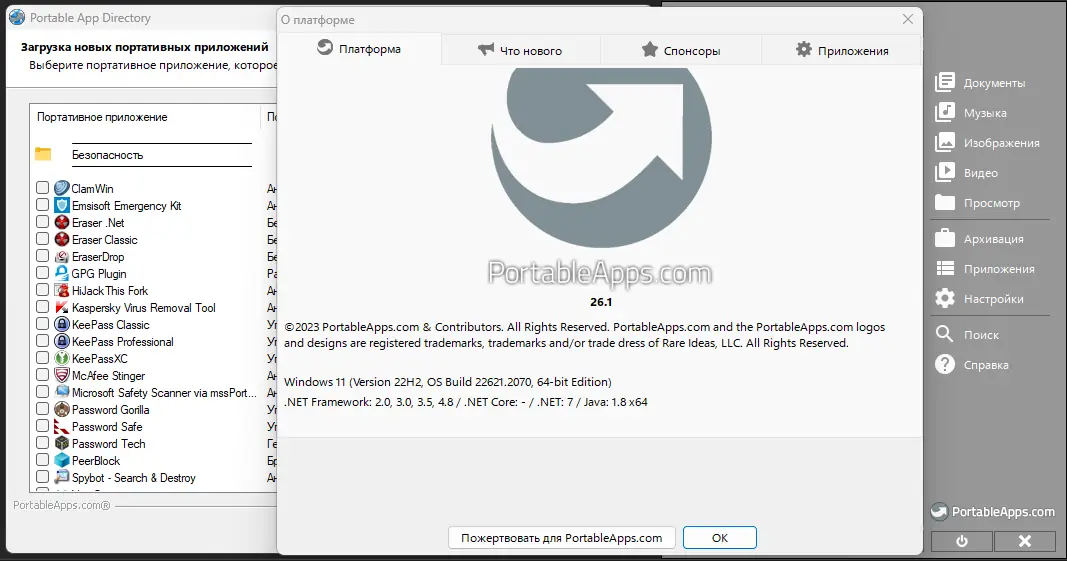
Task: Click Справка label in sidebar
Action: pyautogui.click(x=986, y=365)
